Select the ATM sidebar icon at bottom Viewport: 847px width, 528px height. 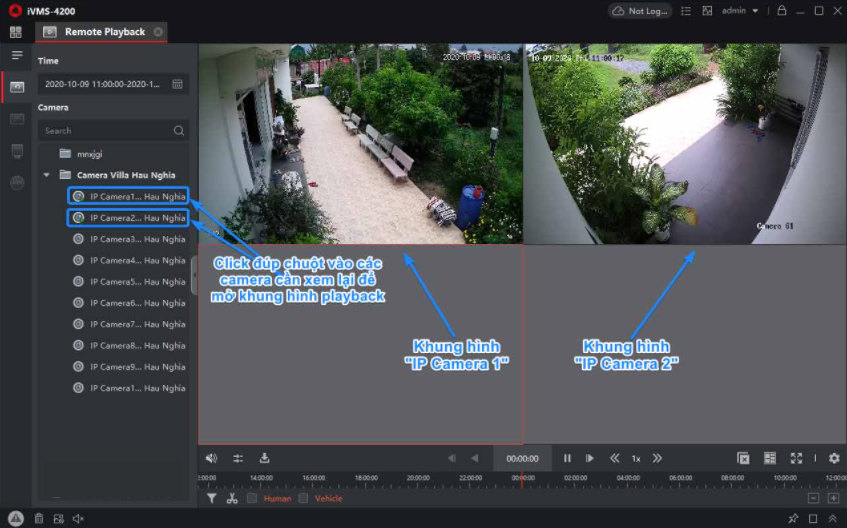(x=17, y=183)
